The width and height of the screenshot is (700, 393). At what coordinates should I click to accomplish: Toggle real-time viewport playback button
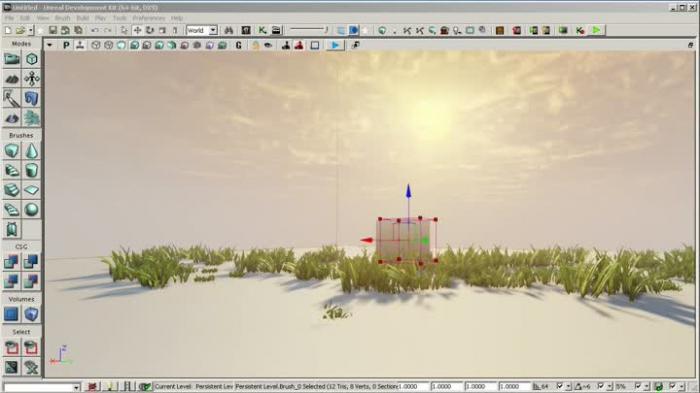tap(335, 45)
